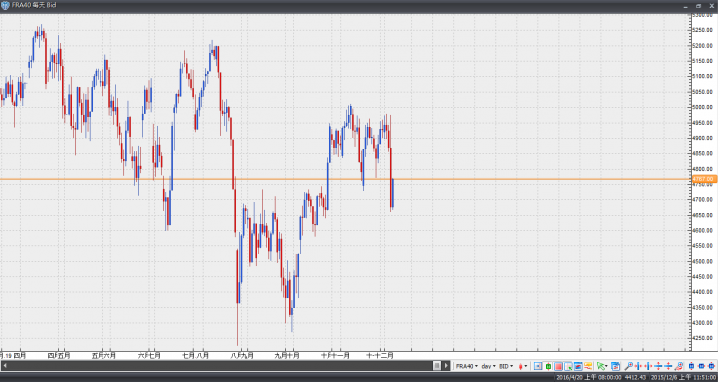720x382 pixels.
Task: Click the first vertical scale icon
Action: pyautogui.click(x=659, y=366)
